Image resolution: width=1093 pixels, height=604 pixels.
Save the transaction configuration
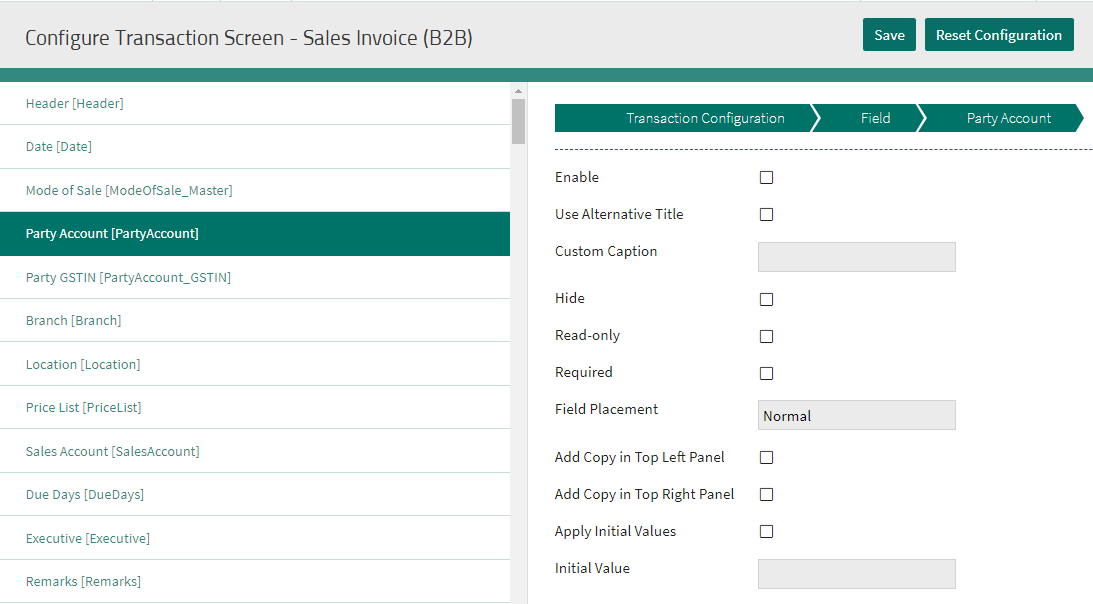coord(889,34)
